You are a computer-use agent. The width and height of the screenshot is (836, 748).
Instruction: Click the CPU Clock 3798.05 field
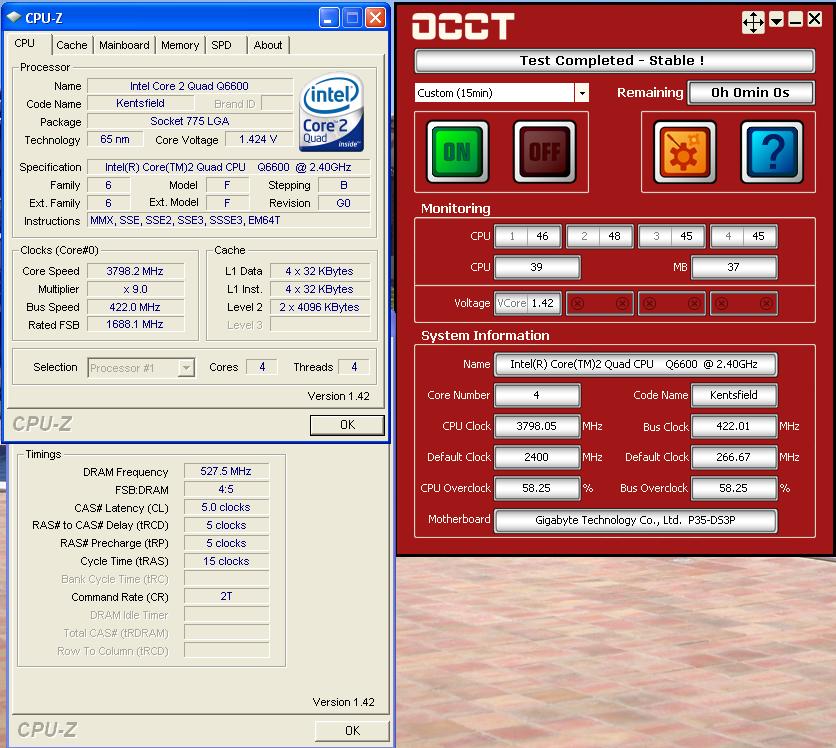(537, 426)
